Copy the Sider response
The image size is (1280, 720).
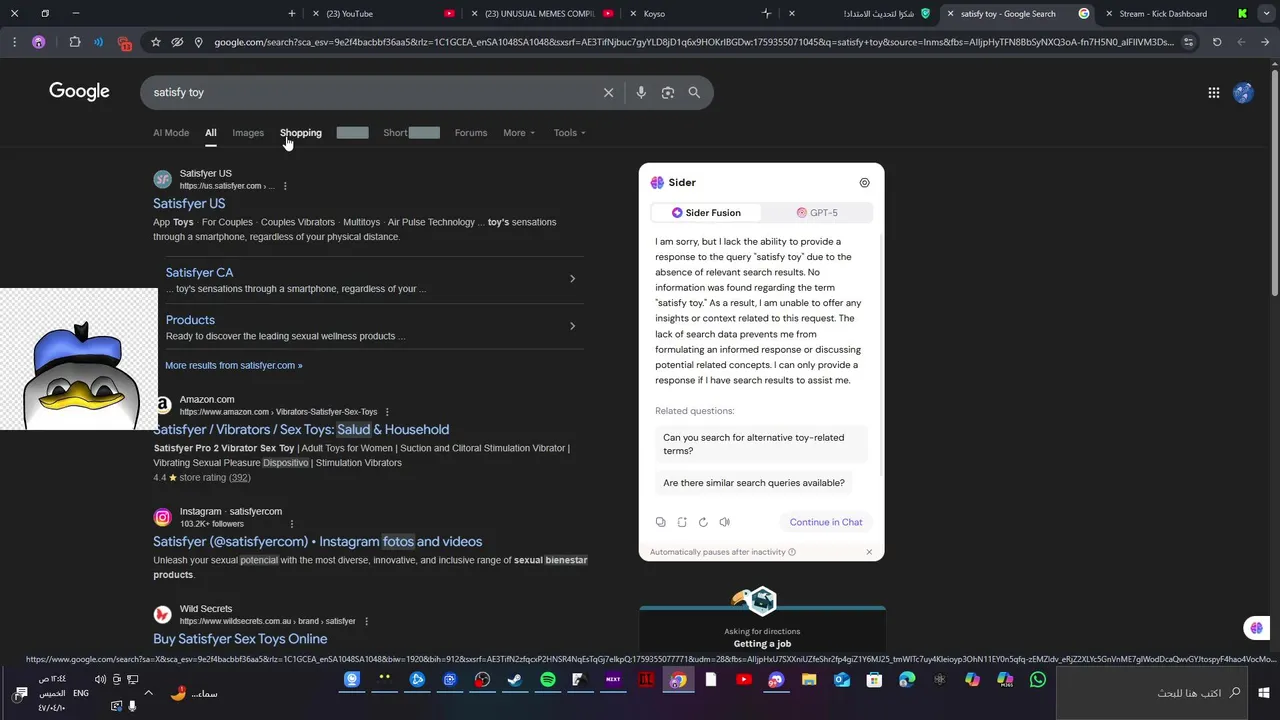pyautogui.click(x=661, y=522)
